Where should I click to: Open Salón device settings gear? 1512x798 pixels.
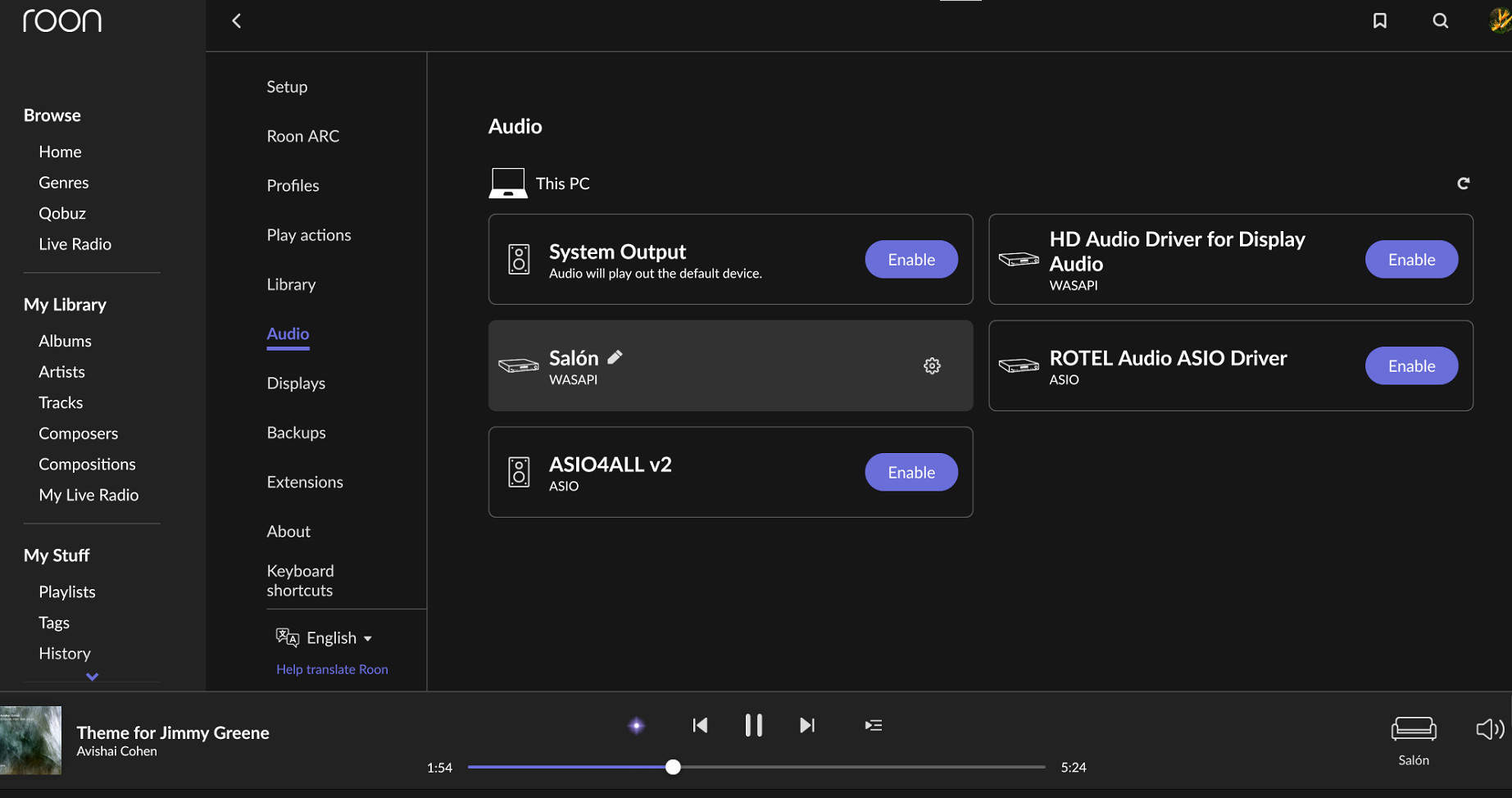[x=932, y=365]
